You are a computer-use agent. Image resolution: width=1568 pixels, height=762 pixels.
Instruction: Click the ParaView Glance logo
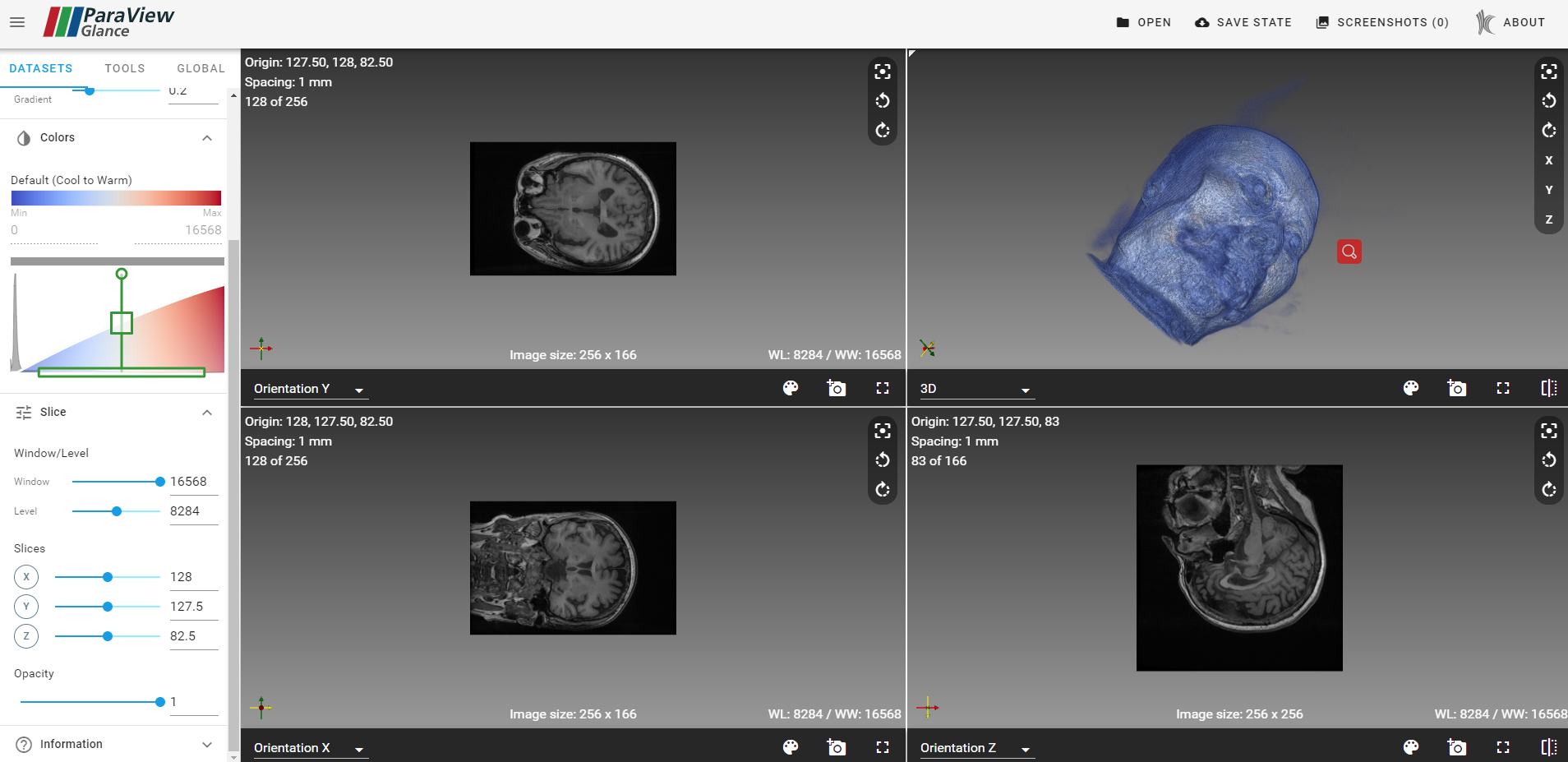(108, 22)
